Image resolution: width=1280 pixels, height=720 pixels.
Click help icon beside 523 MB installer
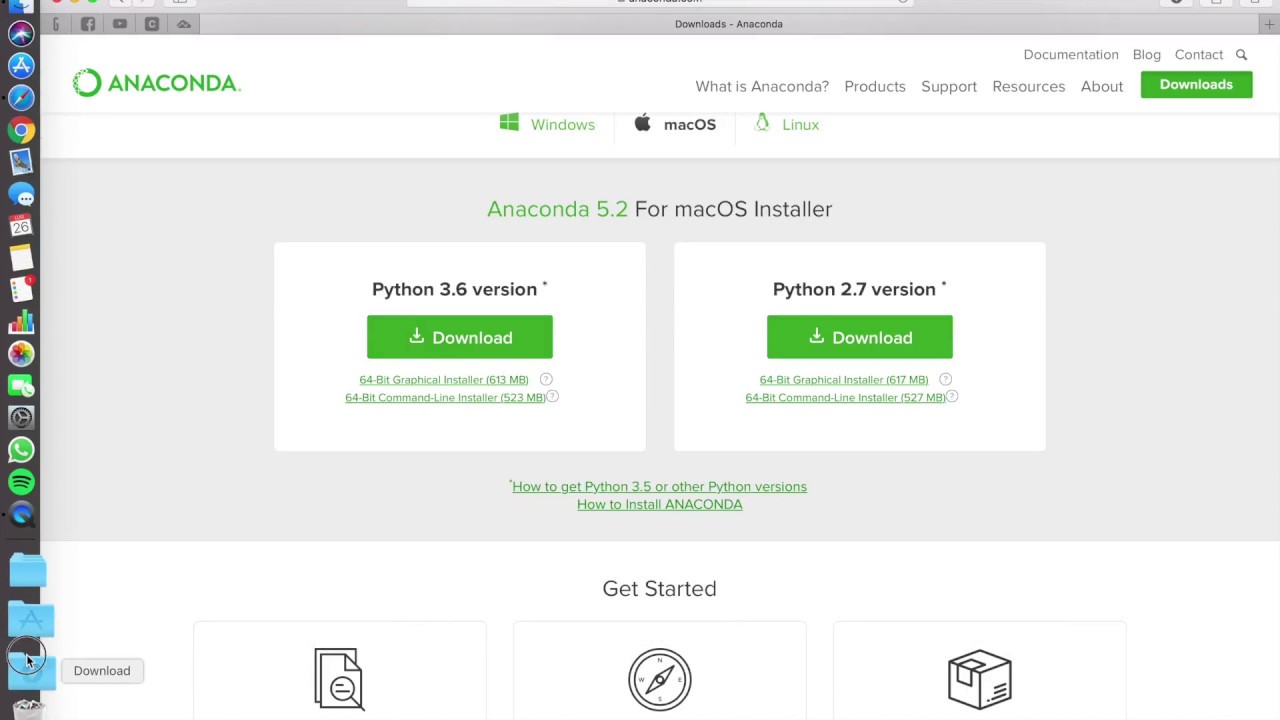[552, 397]
